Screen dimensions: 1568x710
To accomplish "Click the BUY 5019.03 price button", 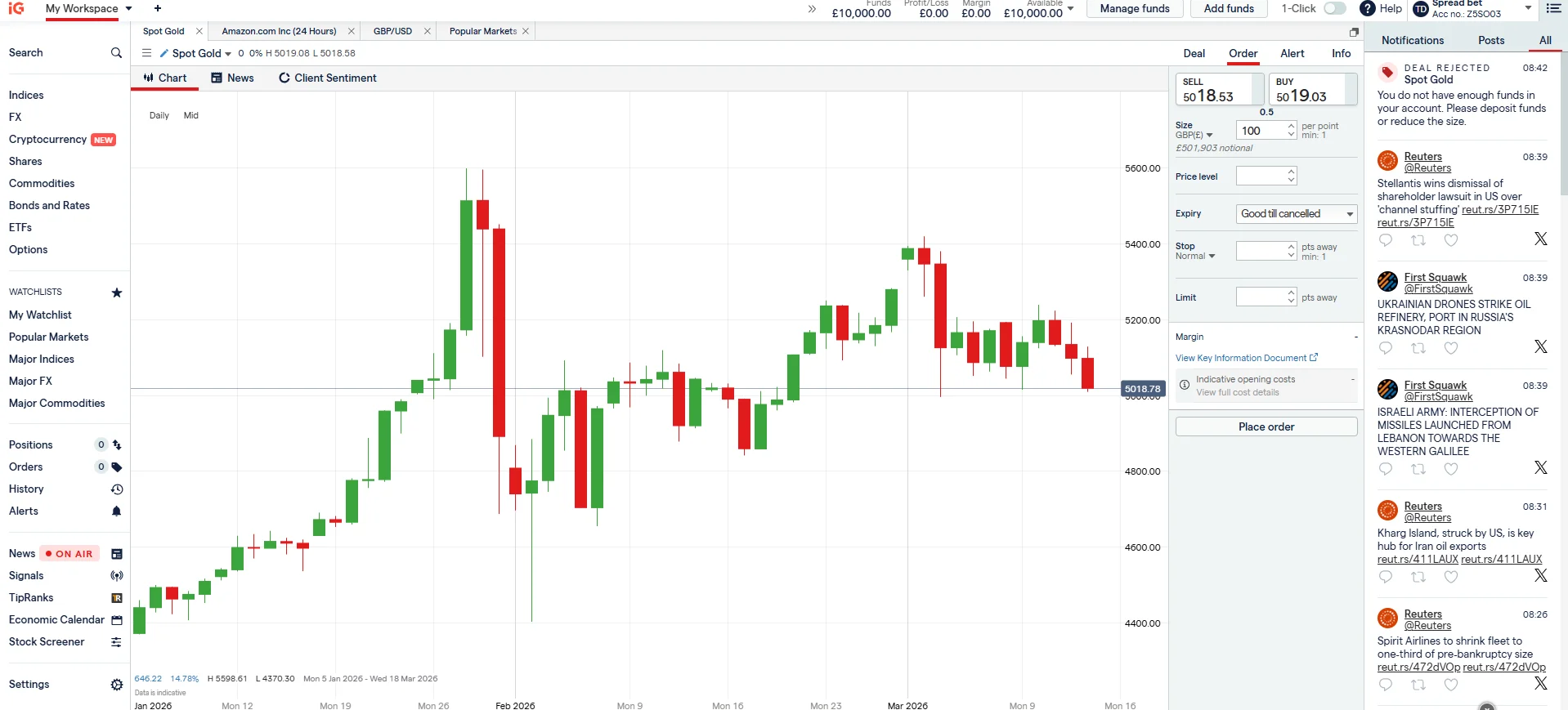I will pyautogui.click(x=1313, y=89).
